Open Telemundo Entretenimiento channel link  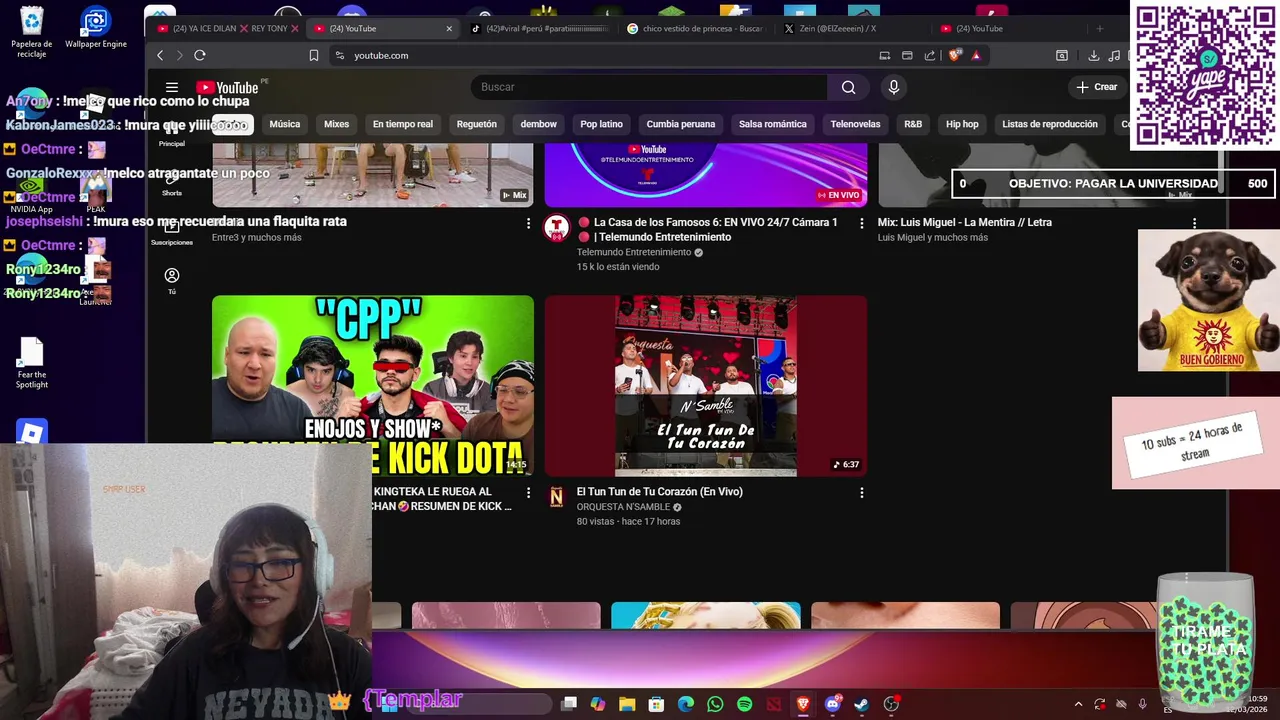click(x=634, y=252)
